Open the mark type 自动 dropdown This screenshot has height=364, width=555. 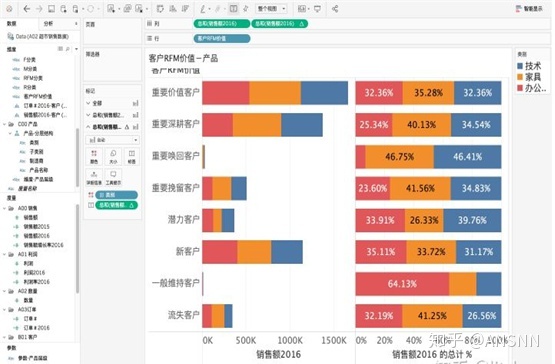pos(113,140)
